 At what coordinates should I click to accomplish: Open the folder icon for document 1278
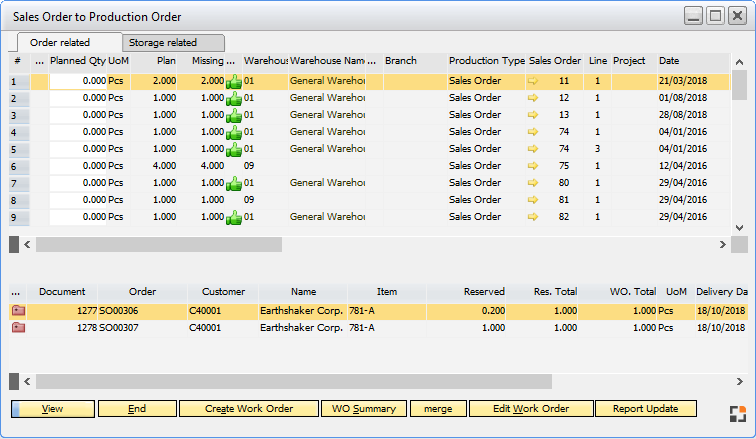[x=18, y=327]
